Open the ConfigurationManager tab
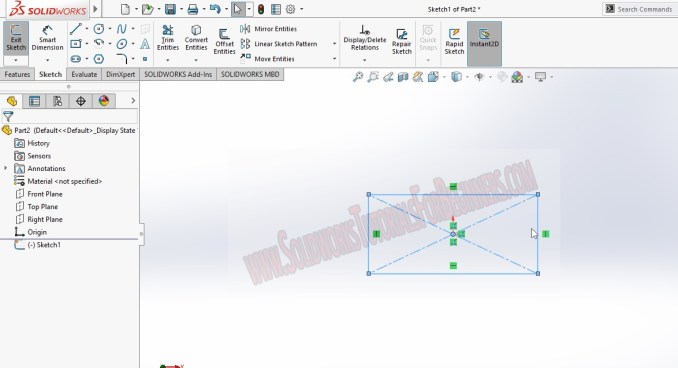 click(x=58, y=101)
